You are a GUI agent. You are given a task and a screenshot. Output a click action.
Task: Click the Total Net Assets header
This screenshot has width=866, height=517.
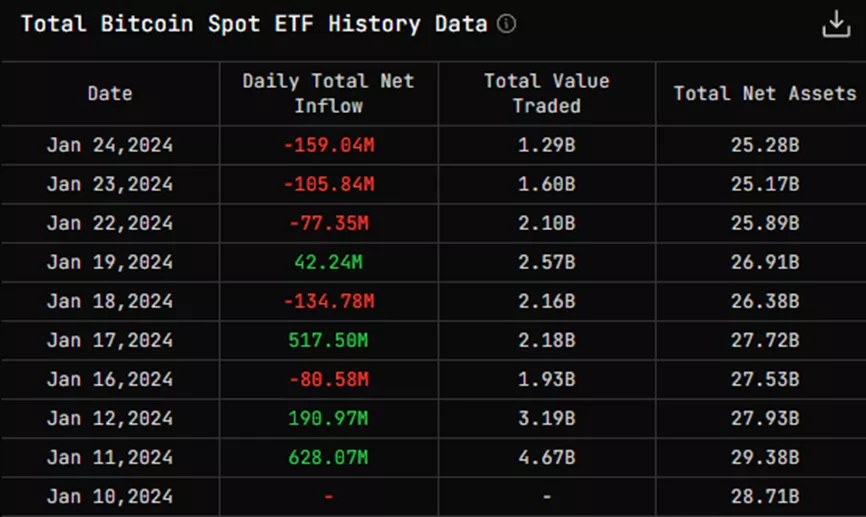(x=765, y=93)
